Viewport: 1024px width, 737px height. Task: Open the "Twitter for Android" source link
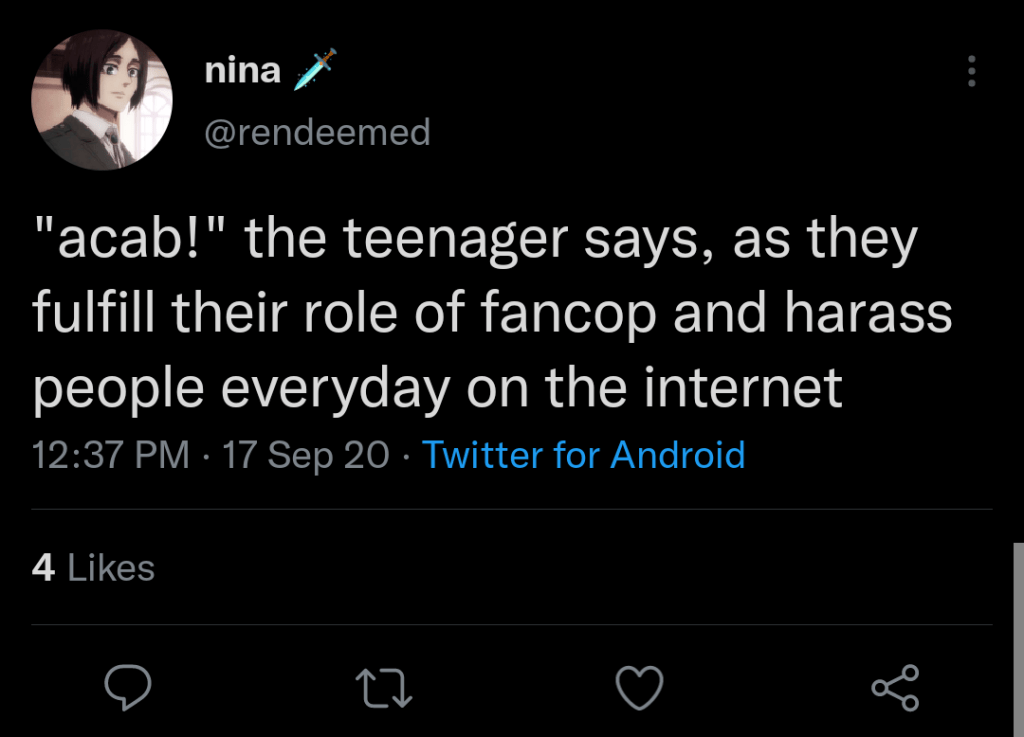click(584, 455)
